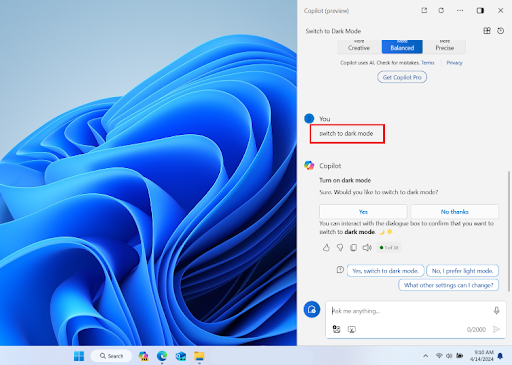
Task: Confirm dark mode with the Yes button
Action: click(x=363, y=212)
